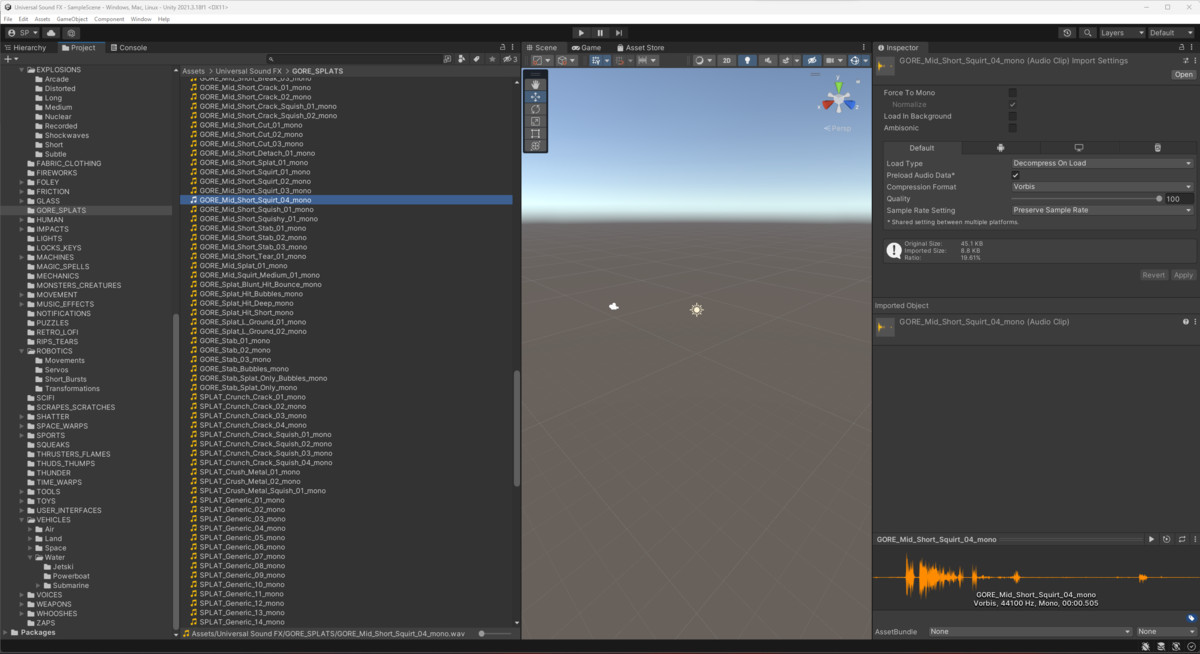The height and width of the screenshot is (654, 1200).
Task: Switch to the Game tab
Action: [x=587, y=47]
